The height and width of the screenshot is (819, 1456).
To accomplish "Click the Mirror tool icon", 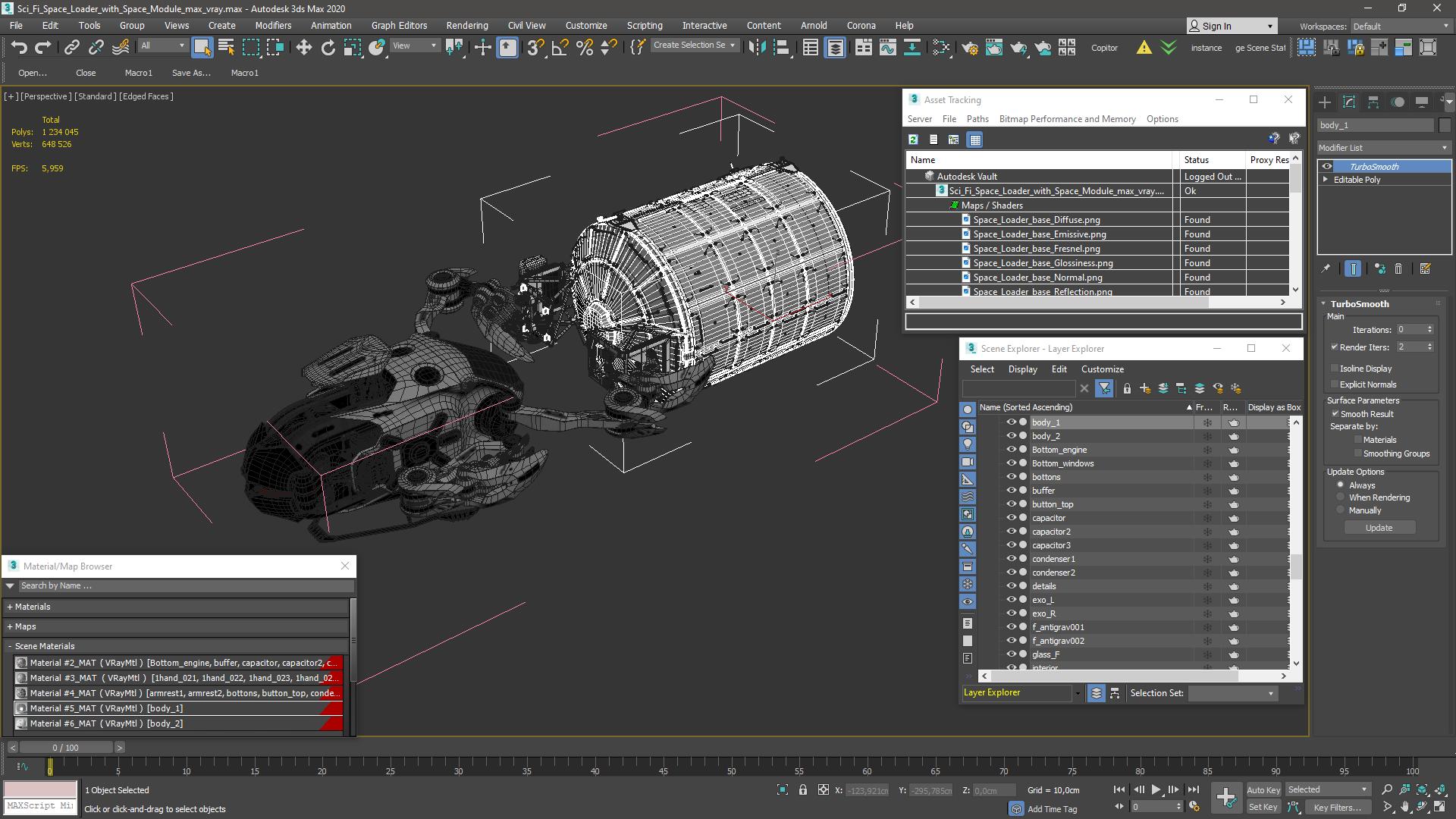I will (756, 48).
